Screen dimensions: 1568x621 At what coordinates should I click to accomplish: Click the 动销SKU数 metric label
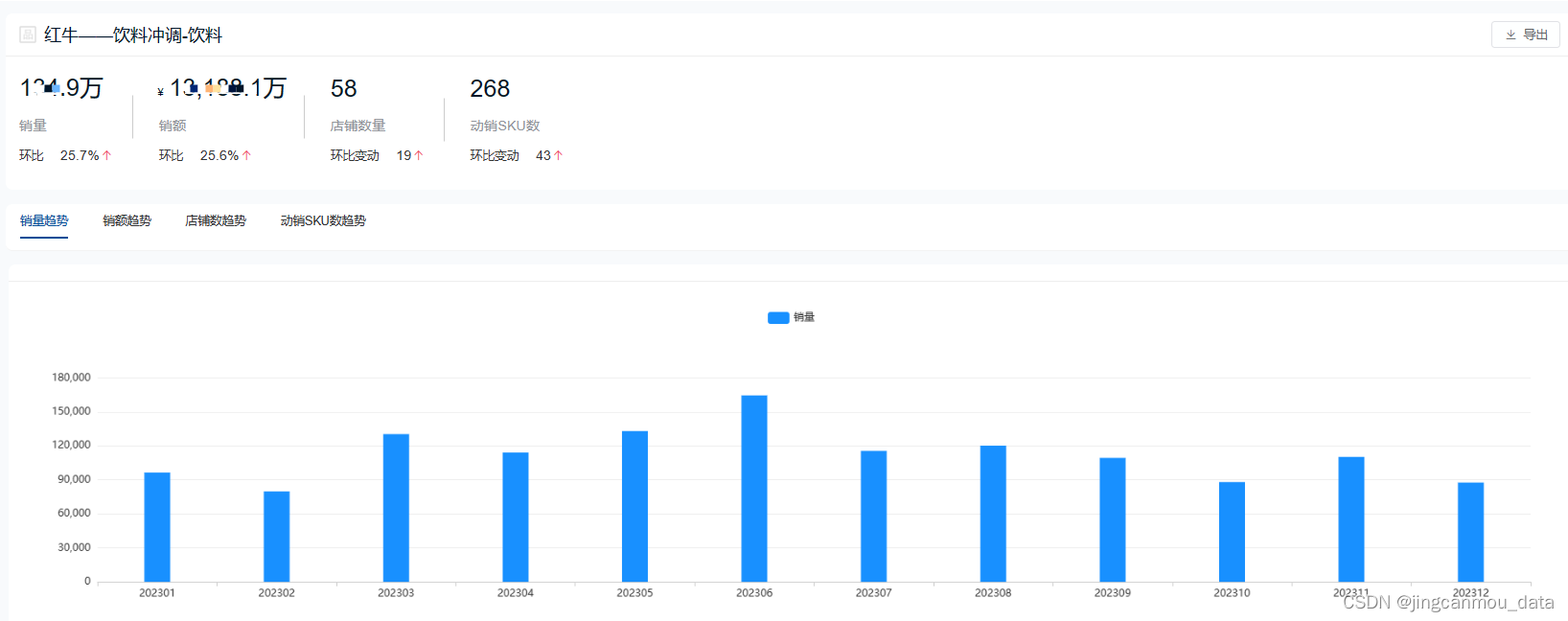[505, 126]
